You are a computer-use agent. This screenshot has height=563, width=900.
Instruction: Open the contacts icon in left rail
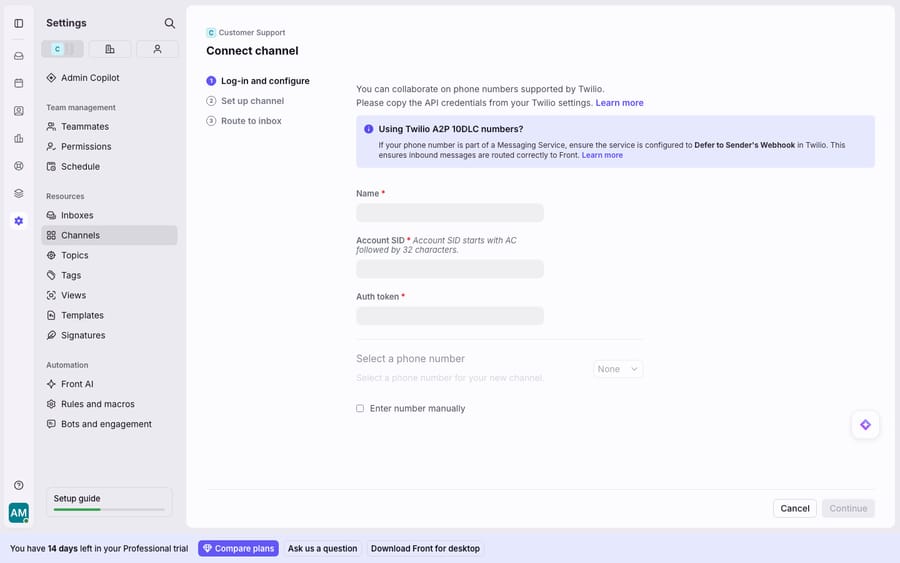coord(18,111)
